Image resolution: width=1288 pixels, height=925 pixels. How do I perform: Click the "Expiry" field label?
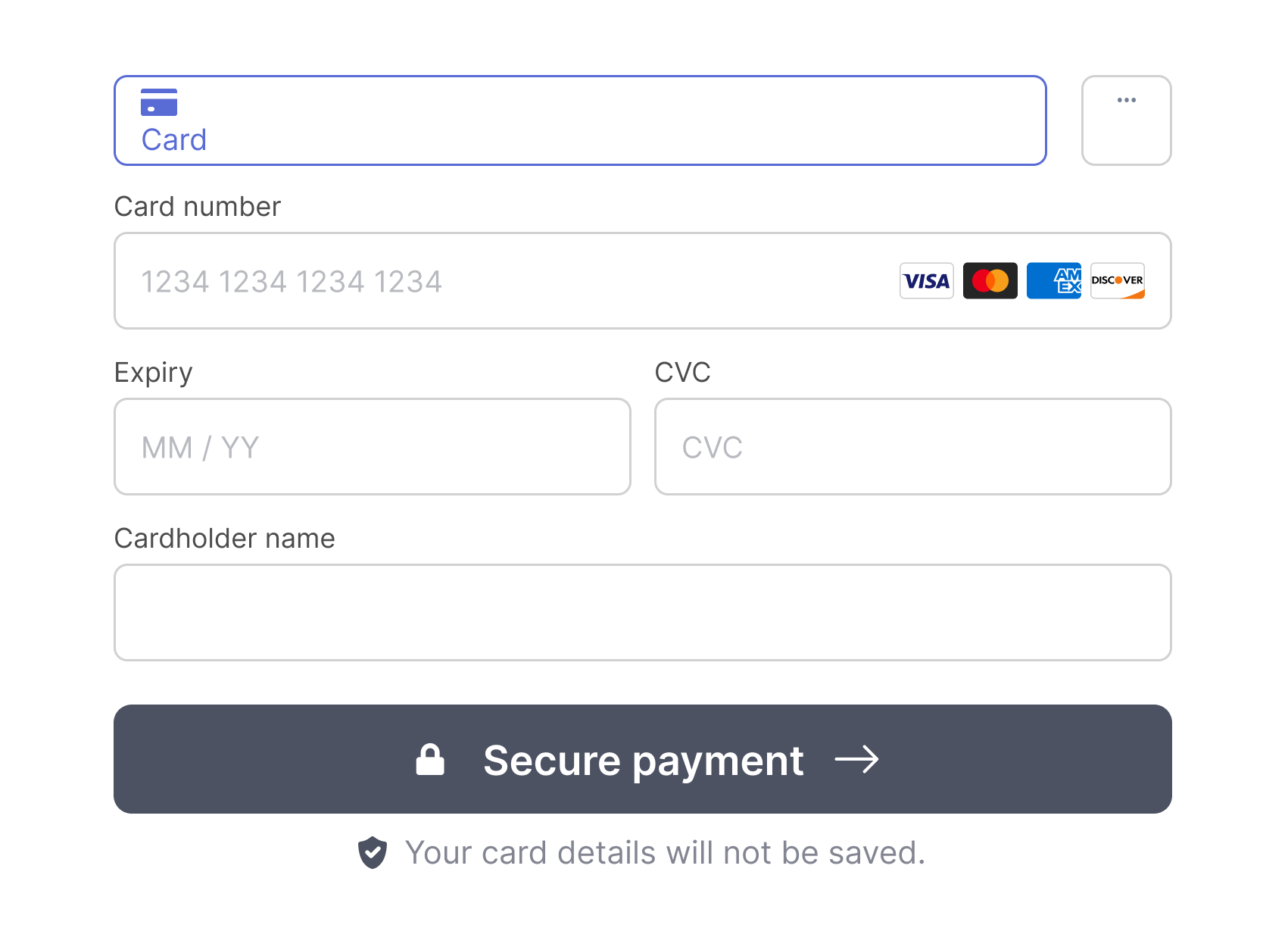pos(154,373)
